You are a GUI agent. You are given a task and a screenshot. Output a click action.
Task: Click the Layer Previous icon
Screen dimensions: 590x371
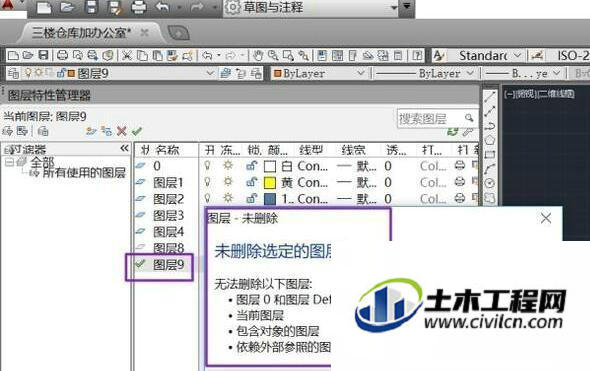point(240,73)
